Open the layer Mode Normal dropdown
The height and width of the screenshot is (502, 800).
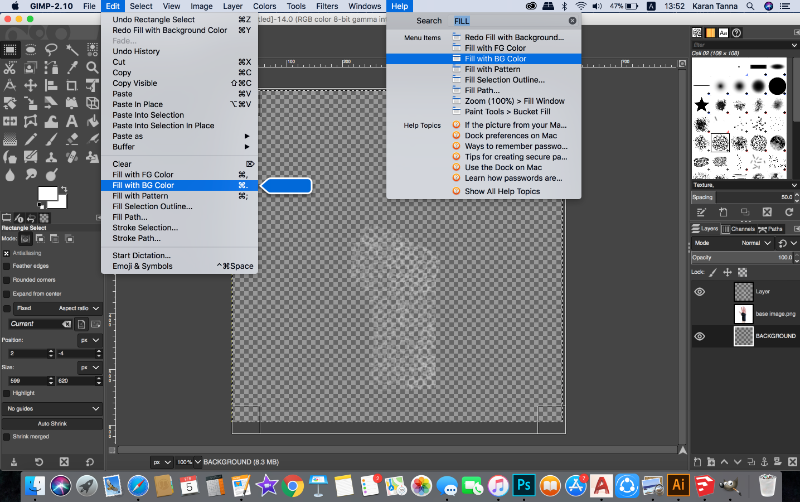click(x=733, y=243)
